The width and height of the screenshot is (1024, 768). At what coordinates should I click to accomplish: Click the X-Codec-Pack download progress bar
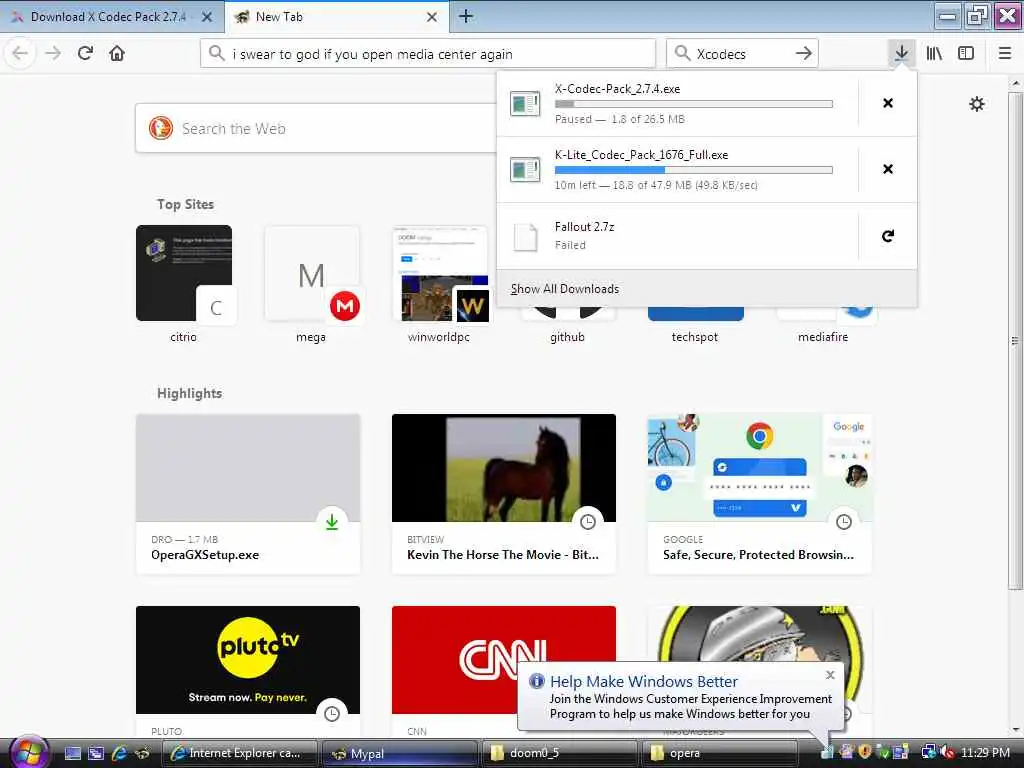pos(694,104)
